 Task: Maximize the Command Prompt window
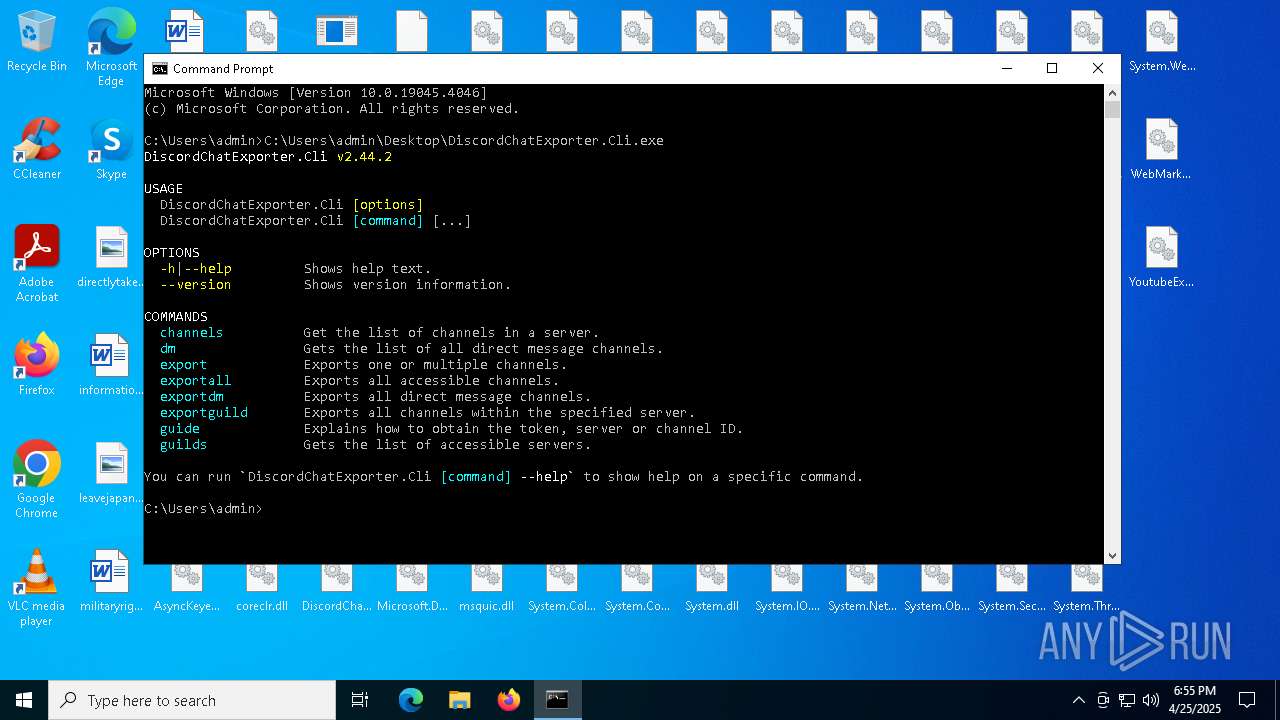coord(1052,68)
